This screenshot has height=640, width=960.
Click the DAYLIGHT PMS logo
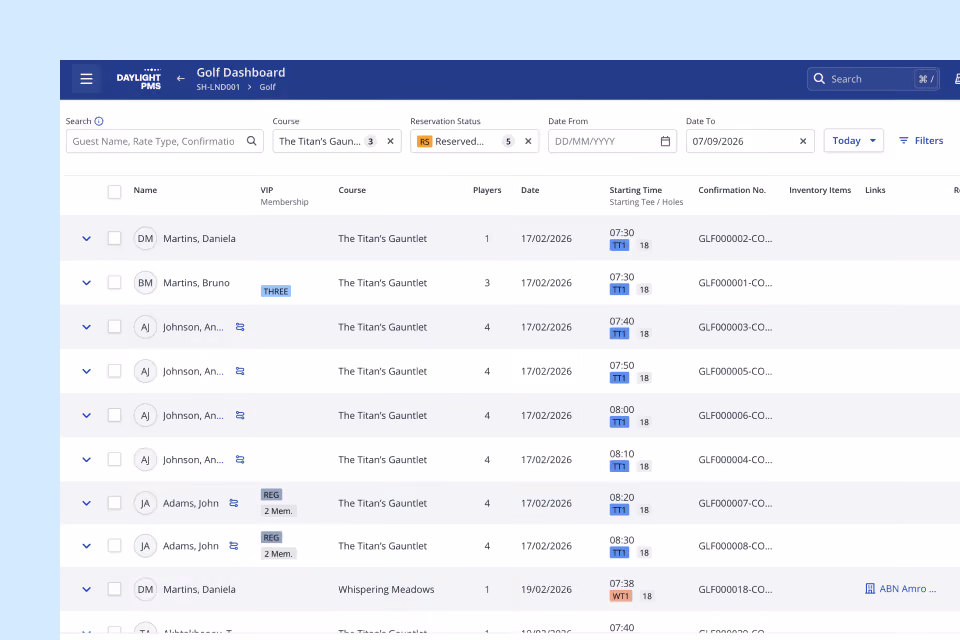click(139, 79)
